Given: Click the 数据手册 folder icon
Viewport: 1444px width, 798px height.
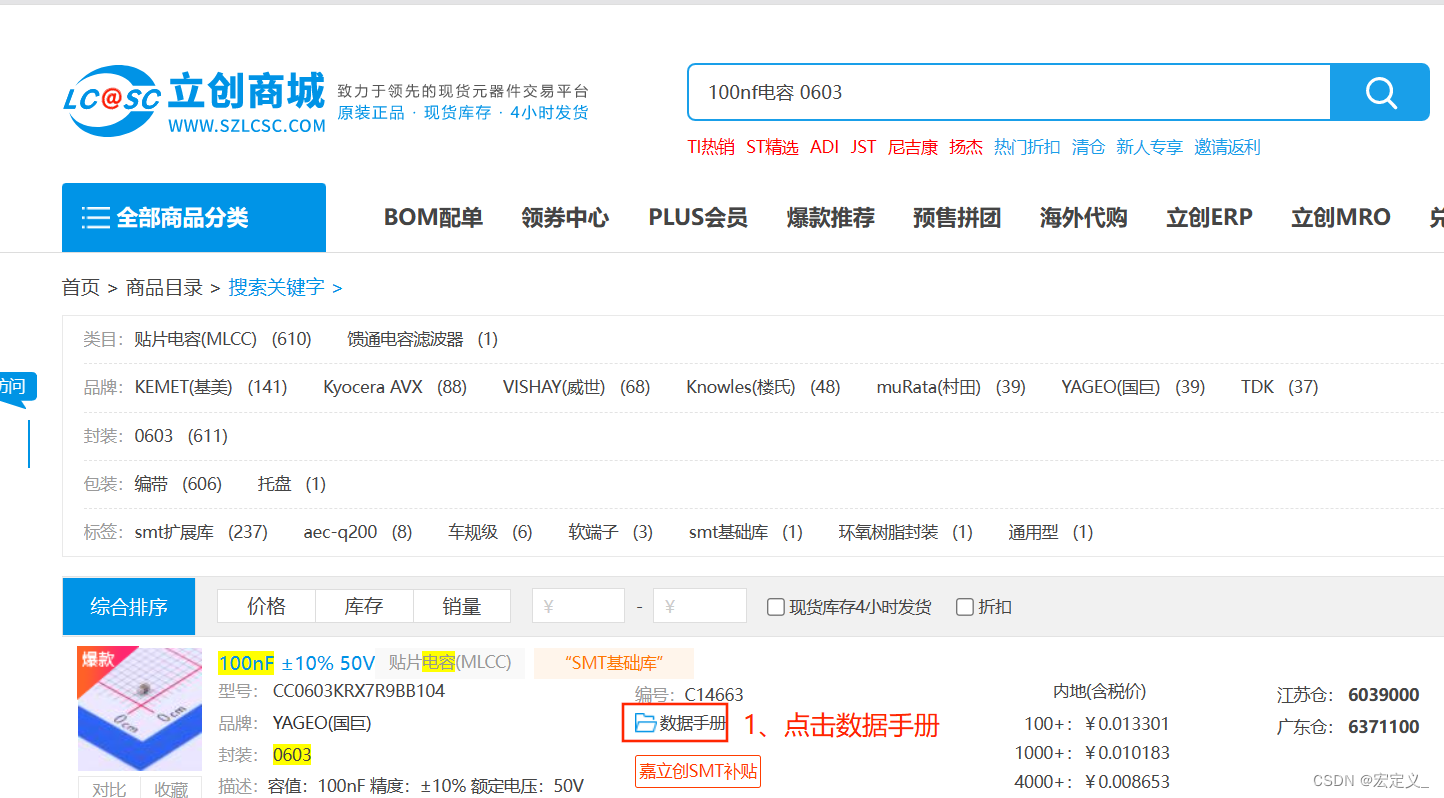Looking at the screenshot, I should pyautogui.click(x=645, y=723).
